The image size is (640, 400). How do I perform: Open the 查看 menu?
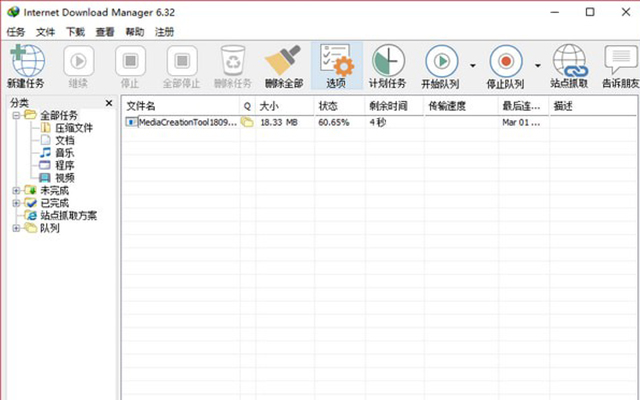(x=105, y=32)
